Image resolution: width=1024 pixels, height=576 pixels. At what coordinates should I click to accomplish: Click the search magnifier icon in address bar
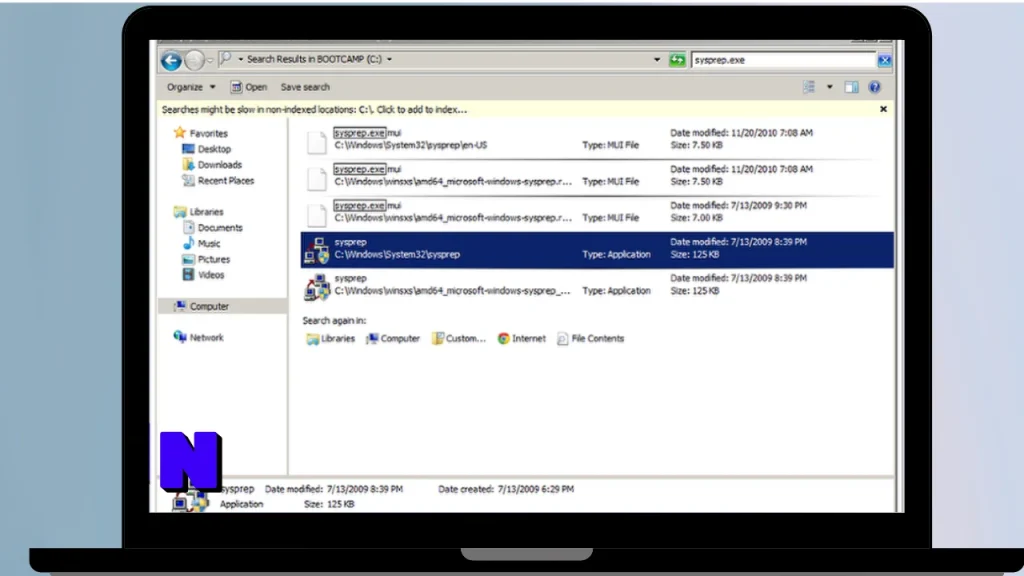225,59
